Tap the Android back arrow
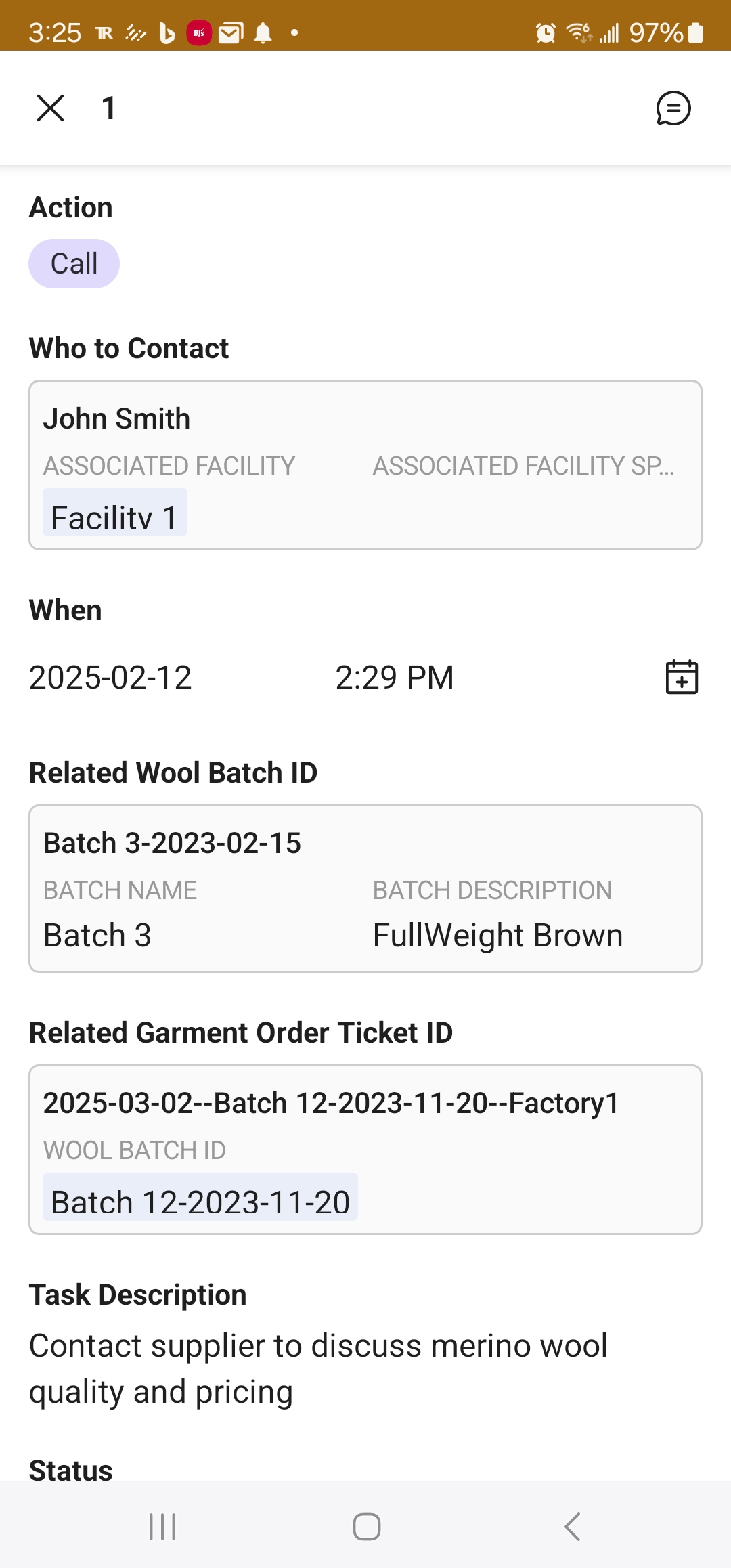The height and width of the screenshot is (1568, 731). pyautogui.click(x=572, y=1527)
